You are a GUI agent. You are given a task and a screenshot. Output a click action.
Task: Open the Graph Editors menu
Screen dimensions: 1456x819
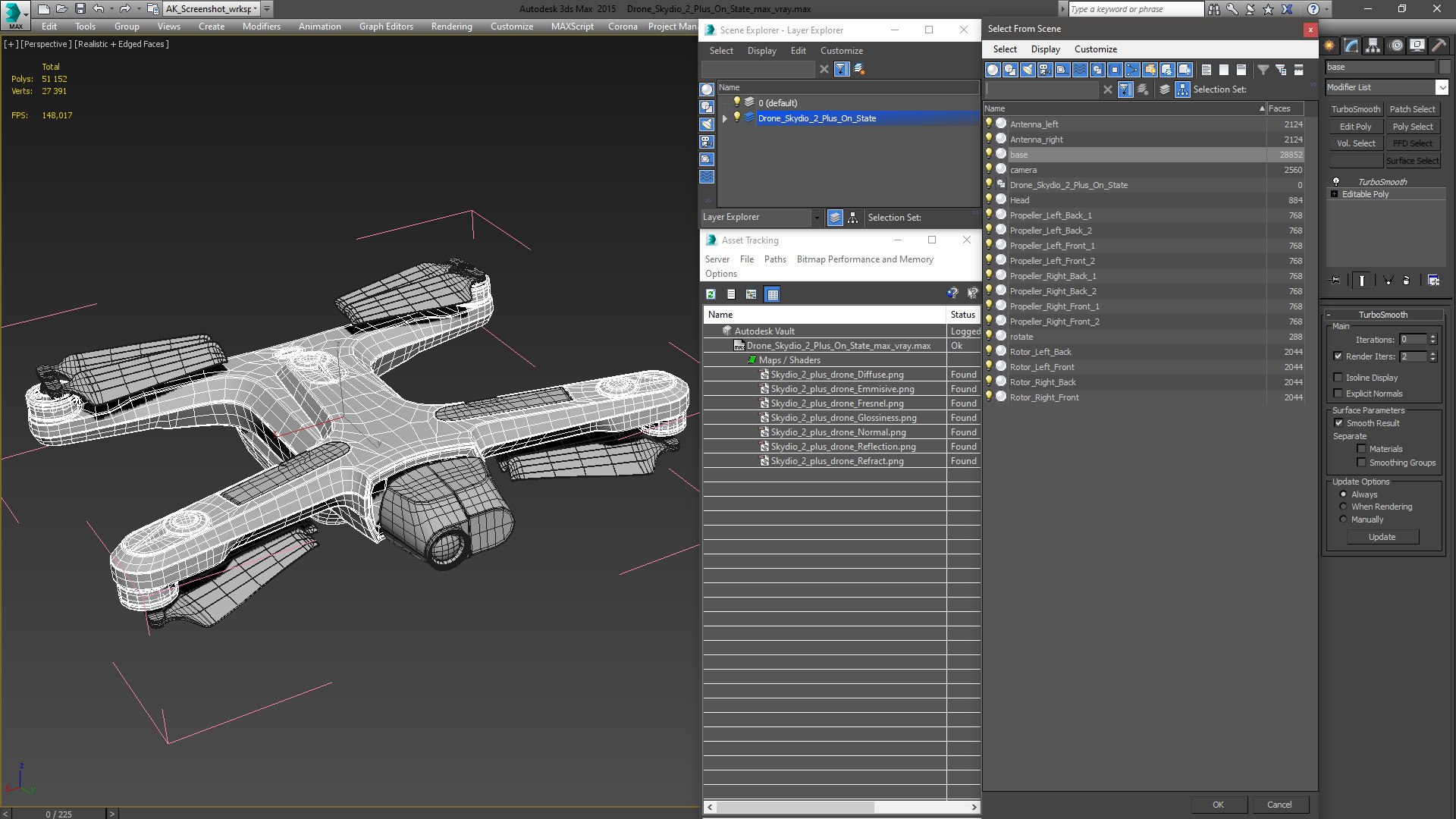(386, 27)
